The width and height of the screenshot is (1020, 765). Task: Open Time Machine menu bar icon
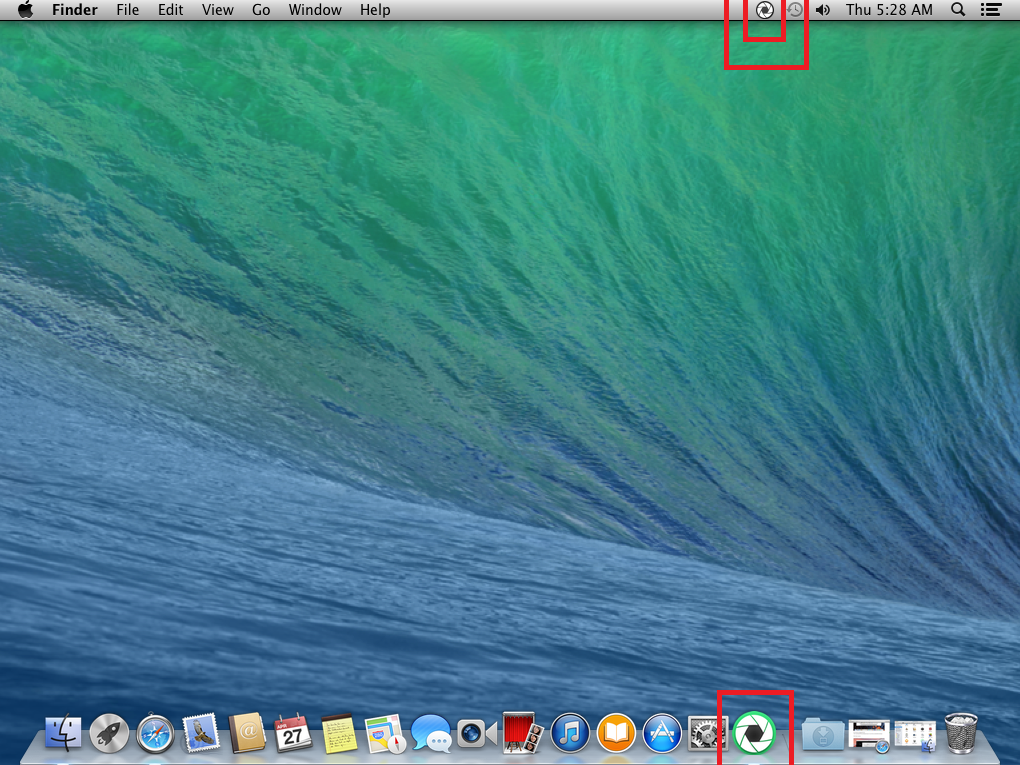coord(794,10)
